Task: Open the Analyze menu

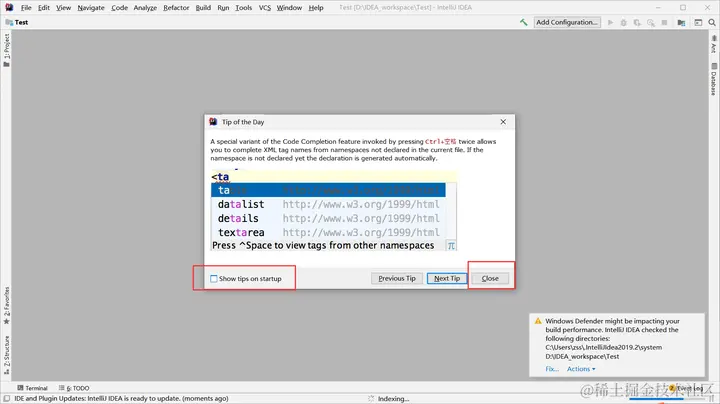Action: (x=145, y=8)
